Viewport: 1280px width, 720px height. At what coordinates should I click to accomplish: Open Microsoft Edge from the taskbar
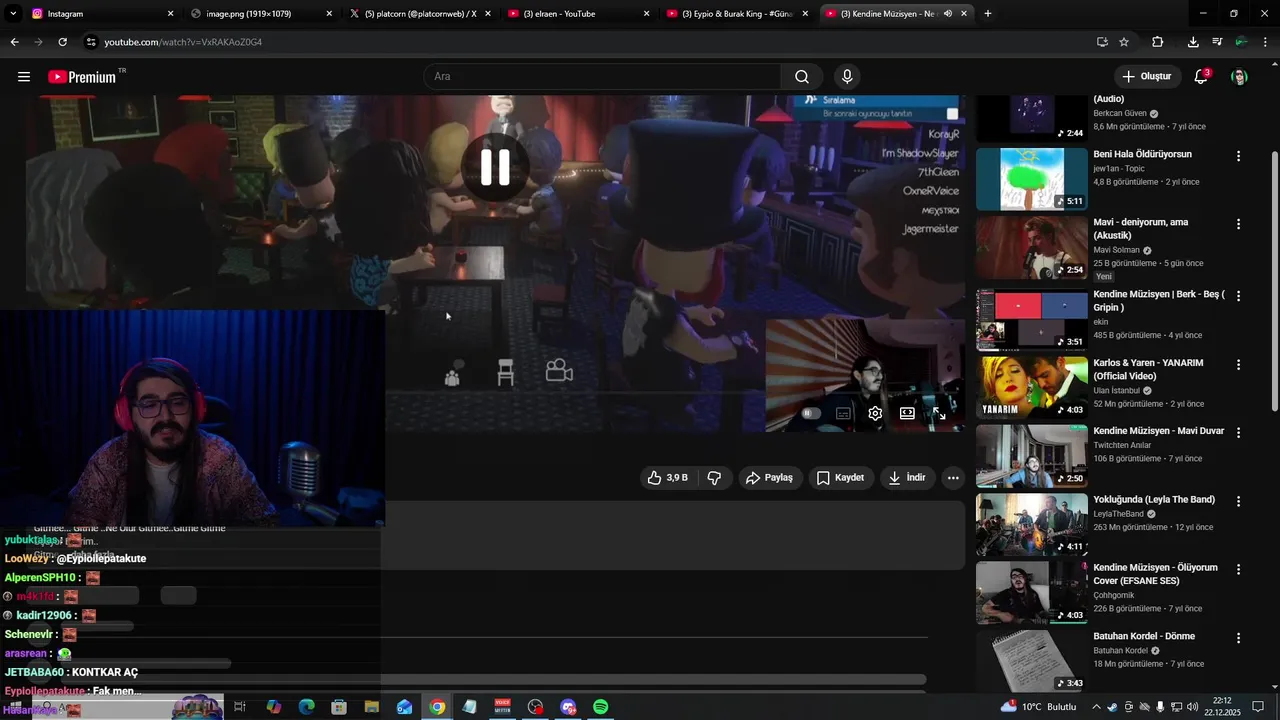306,707
